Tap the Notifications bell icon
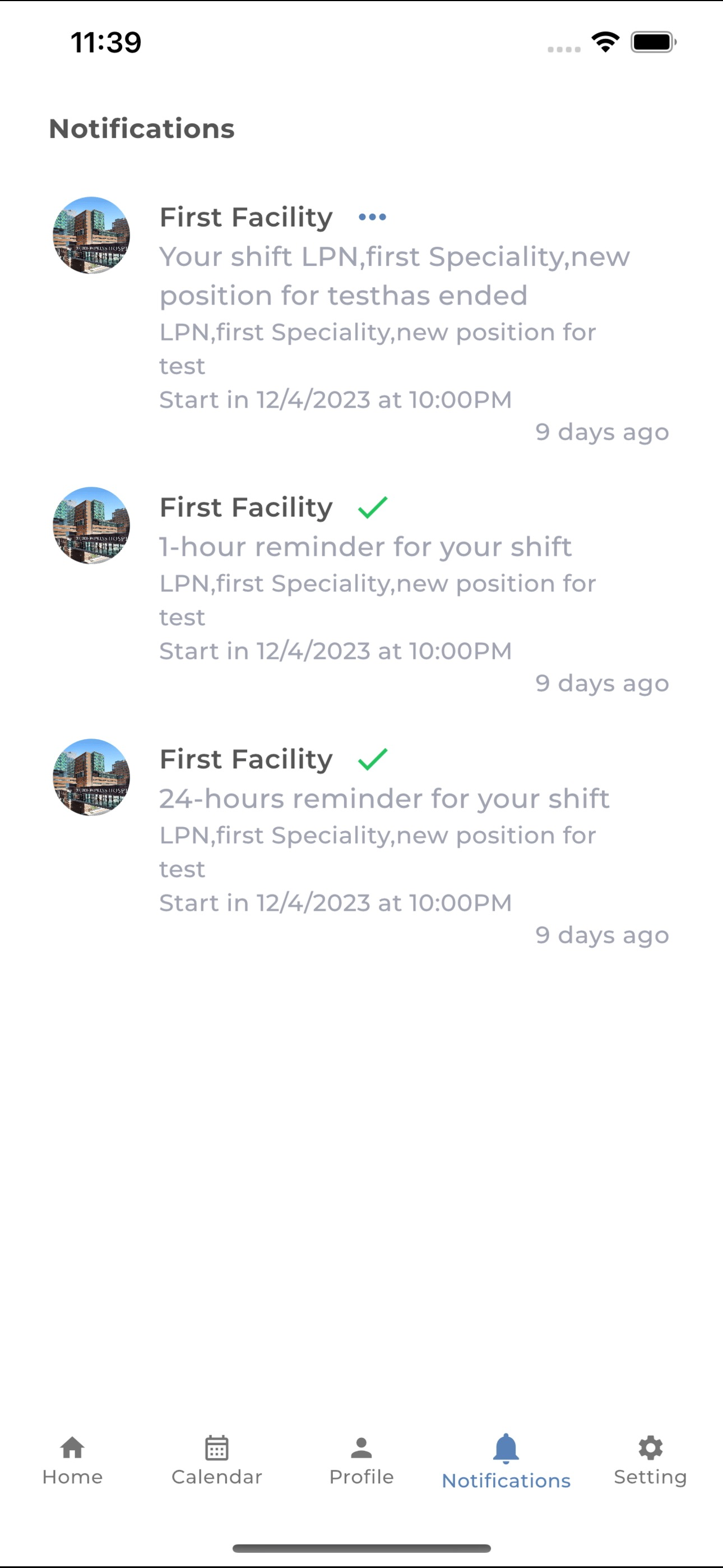This screenshot has height=1568, width=723. [506, 1449]
